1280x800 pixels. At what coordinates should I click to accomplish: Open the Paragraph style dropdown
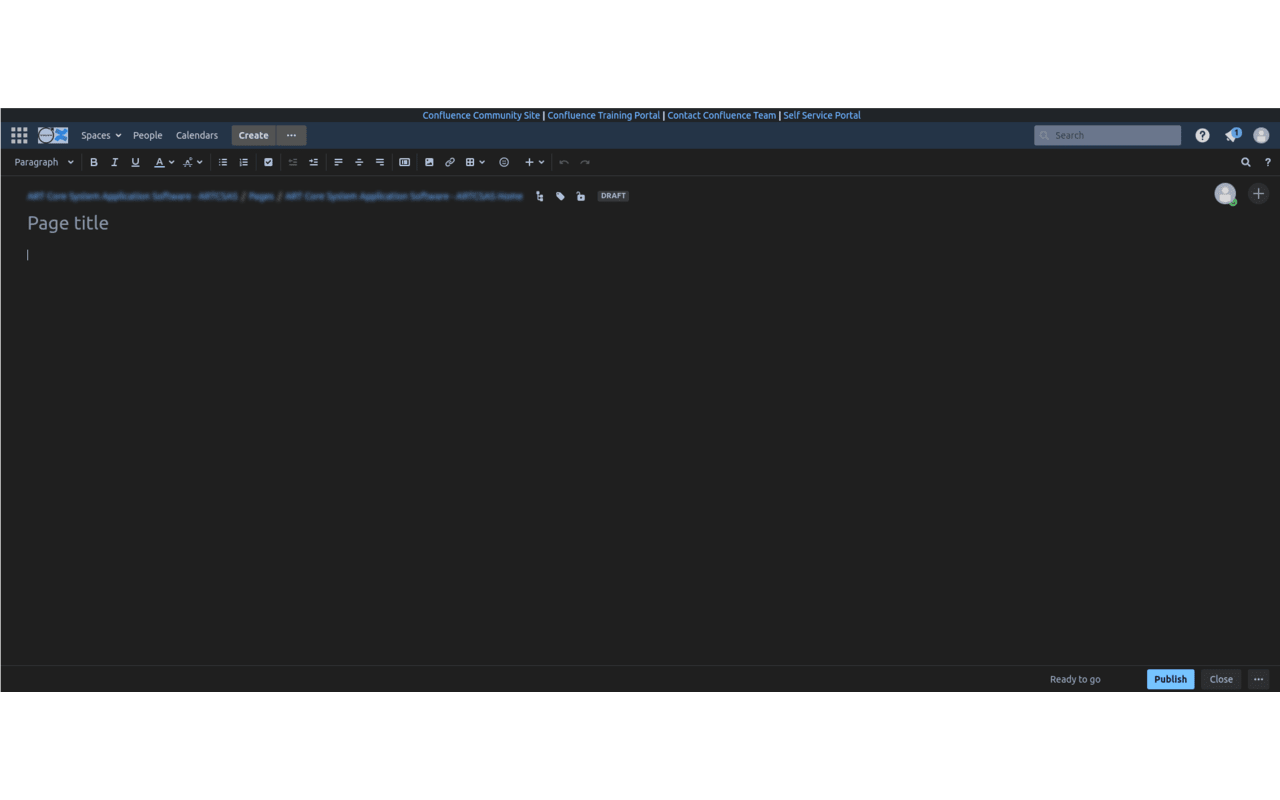click(x=44, y=162)
